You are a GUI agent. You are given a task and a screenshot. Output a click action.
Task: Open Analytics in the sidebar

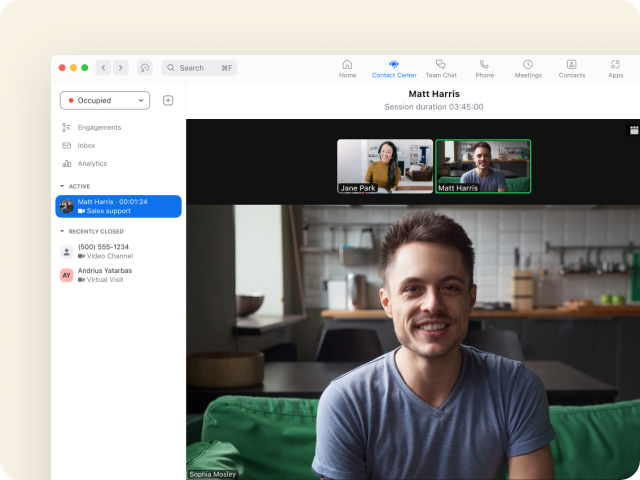coord(92,163)
